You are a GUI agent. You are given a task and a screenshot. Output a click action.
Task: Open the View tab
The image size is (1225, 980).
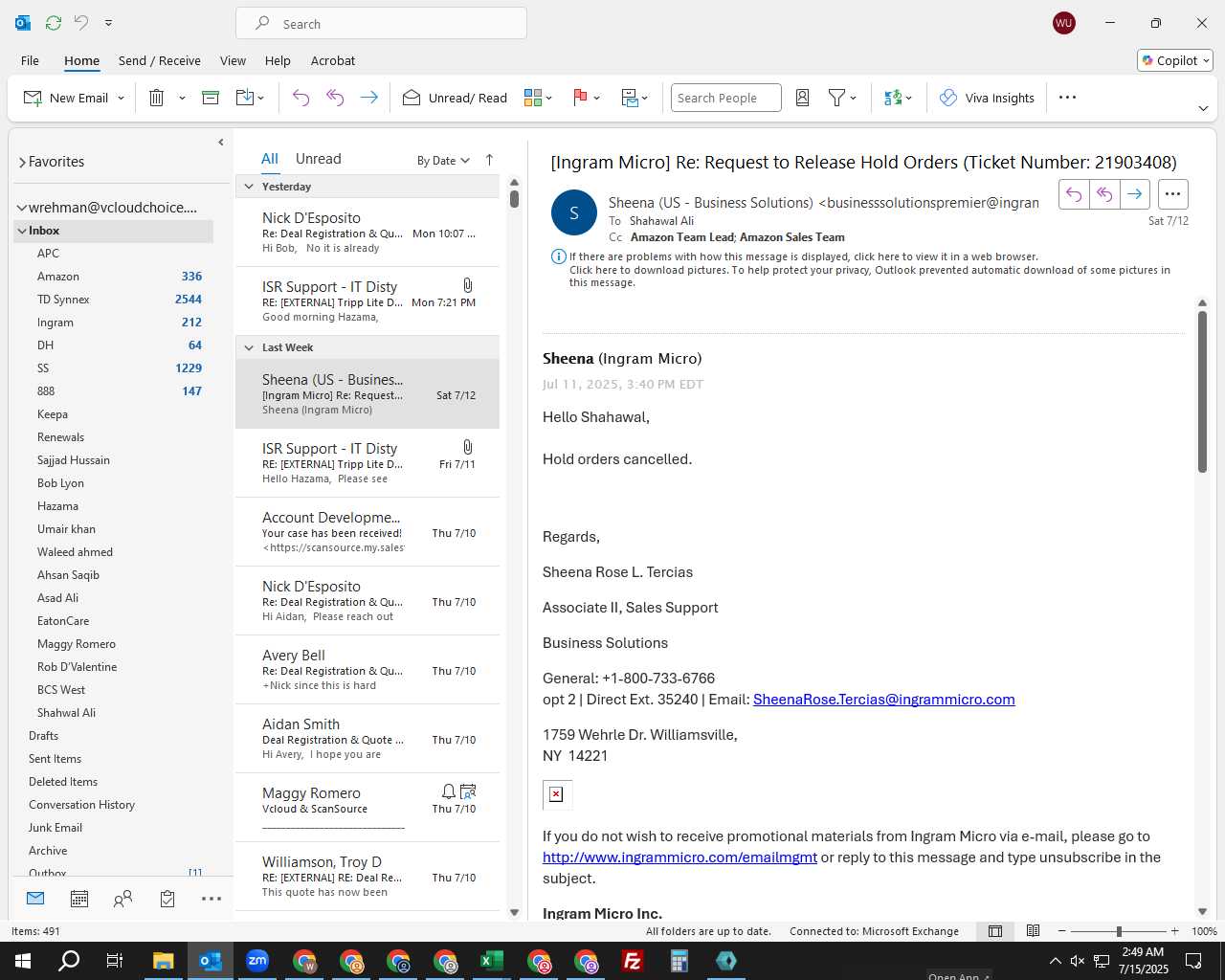point(233,60)
